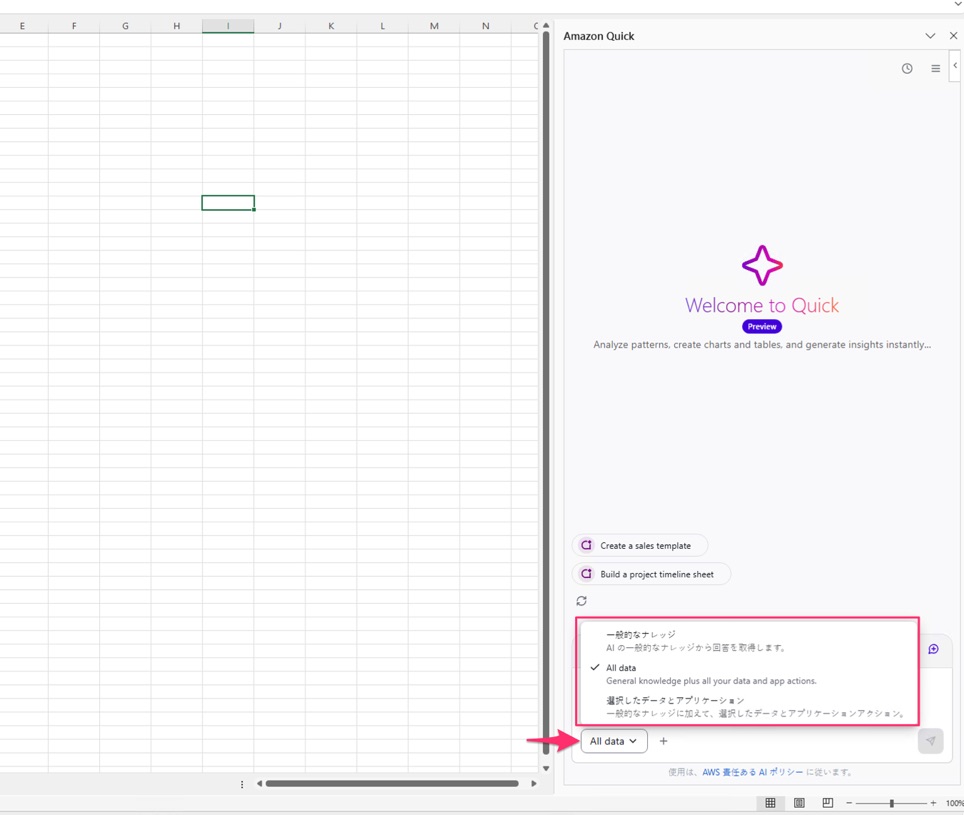The height and width of the screenshot is (815, 964).
Task: Click the sheet tab splitter dots
Action: coord(242,784)
